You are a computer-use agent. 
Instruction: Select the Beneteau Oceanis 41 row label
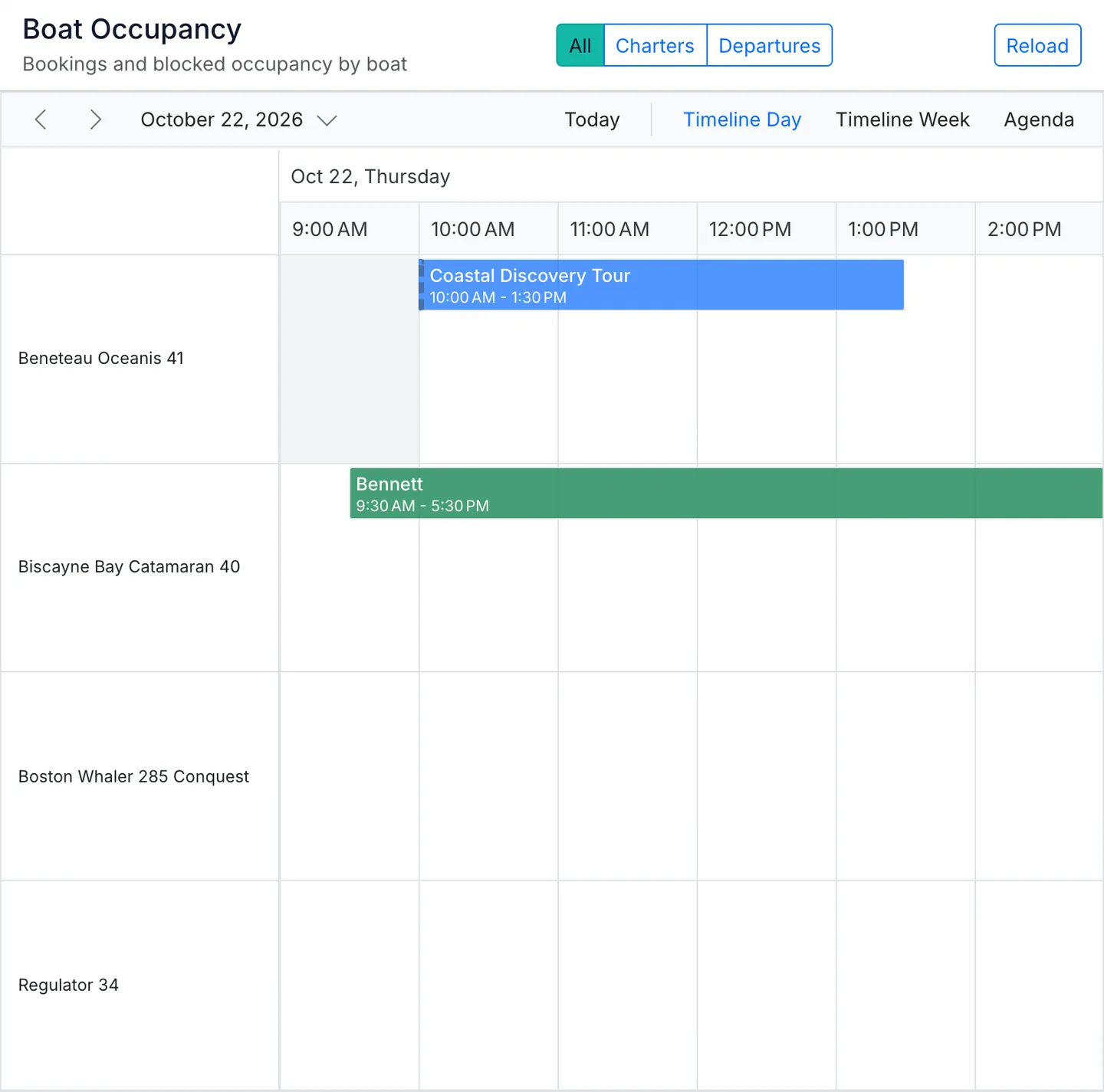(x=101, y=359)
